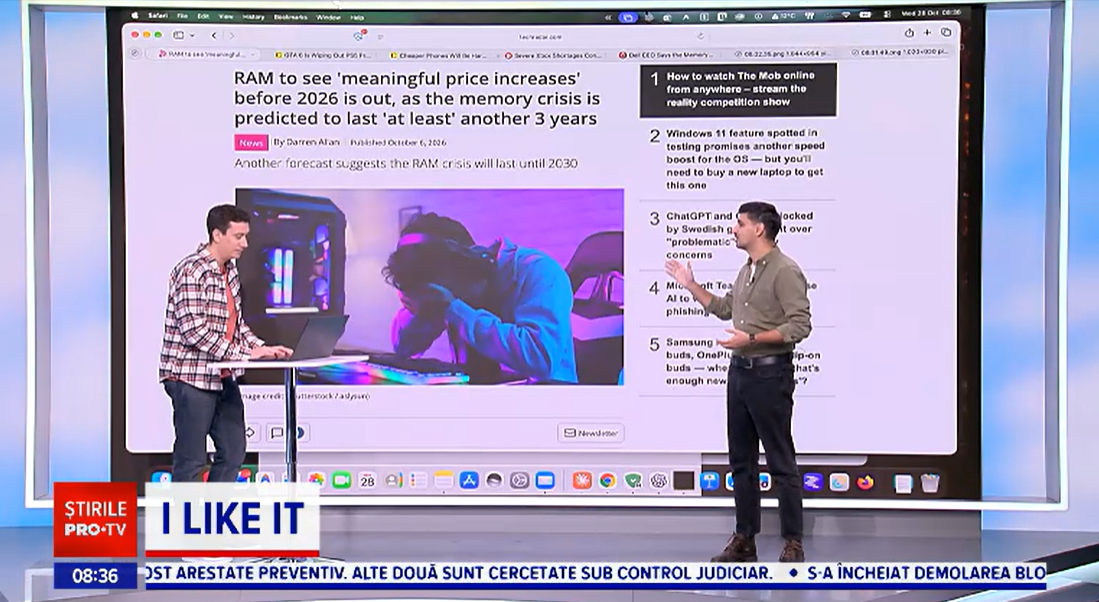The width and height of the screenshot is (1099, 602).
Task: Open FaceTime from the dock
Action: tap(341, 480)
